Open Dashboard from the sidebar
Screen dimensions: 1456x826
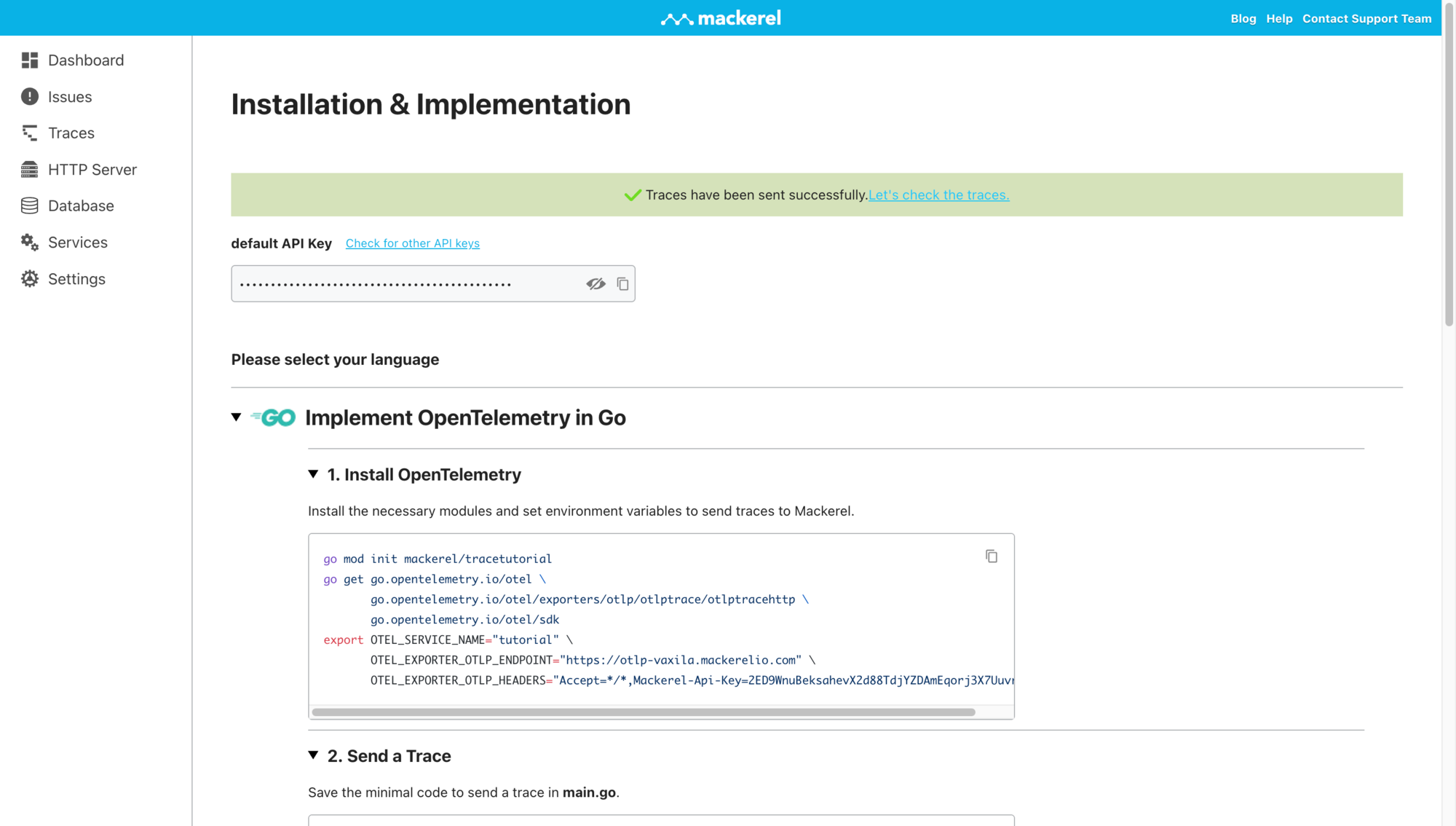click(86, 60)
